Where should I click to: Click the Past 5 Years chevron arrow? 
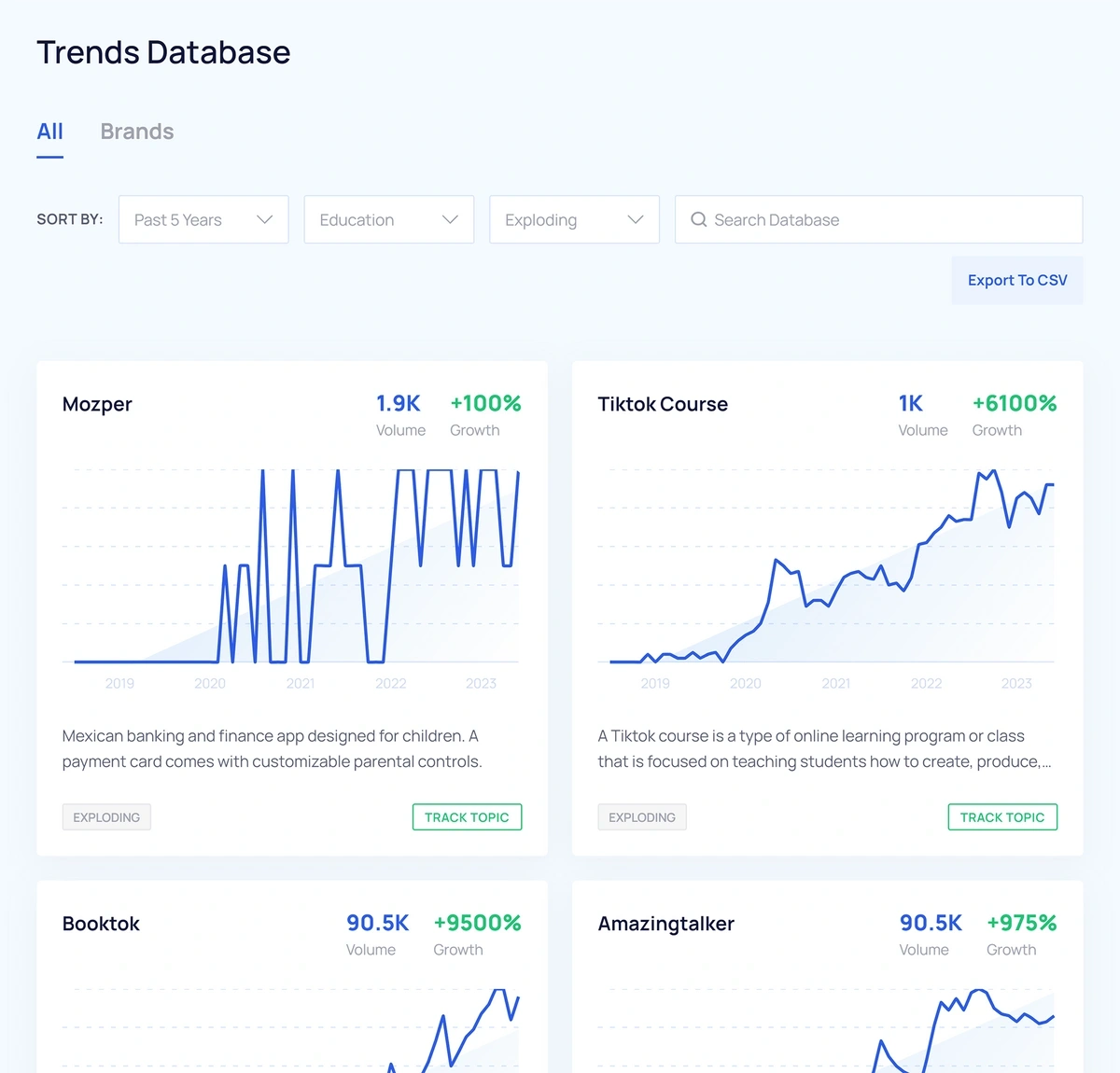(264, 219)
